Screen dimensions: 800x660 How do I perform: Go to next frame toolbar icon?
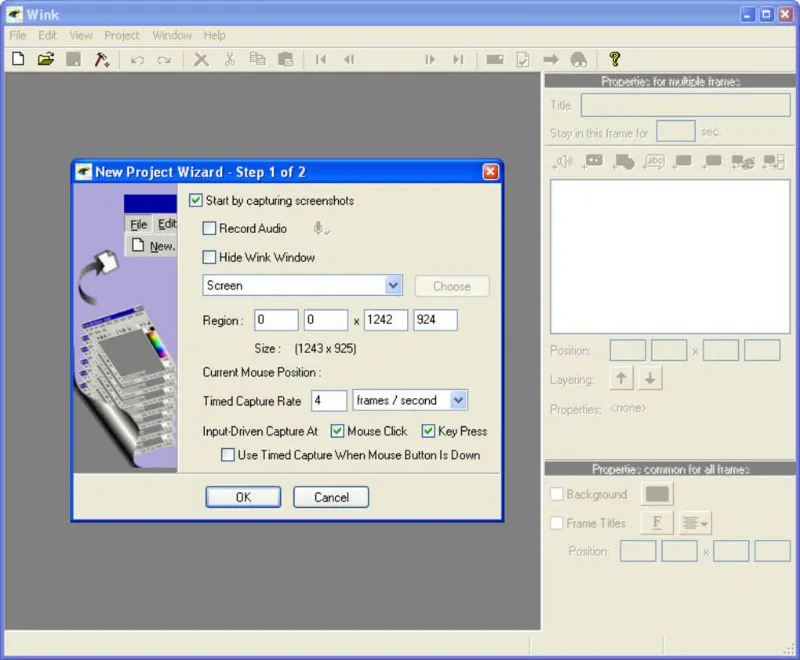pyautogui.click(x=430, y=60)
